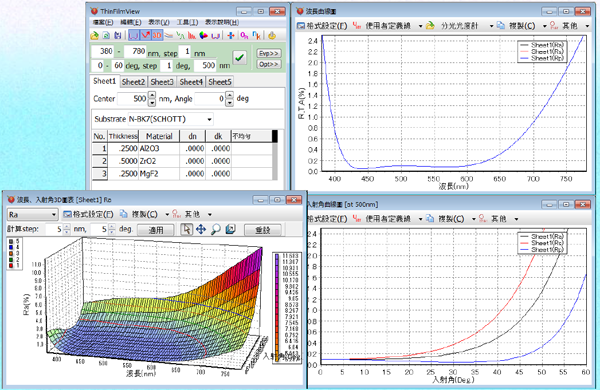This screenshot has width=600, height=390.
Task: Switch to the Sheet3 tab
Action: tap(162, 82)
